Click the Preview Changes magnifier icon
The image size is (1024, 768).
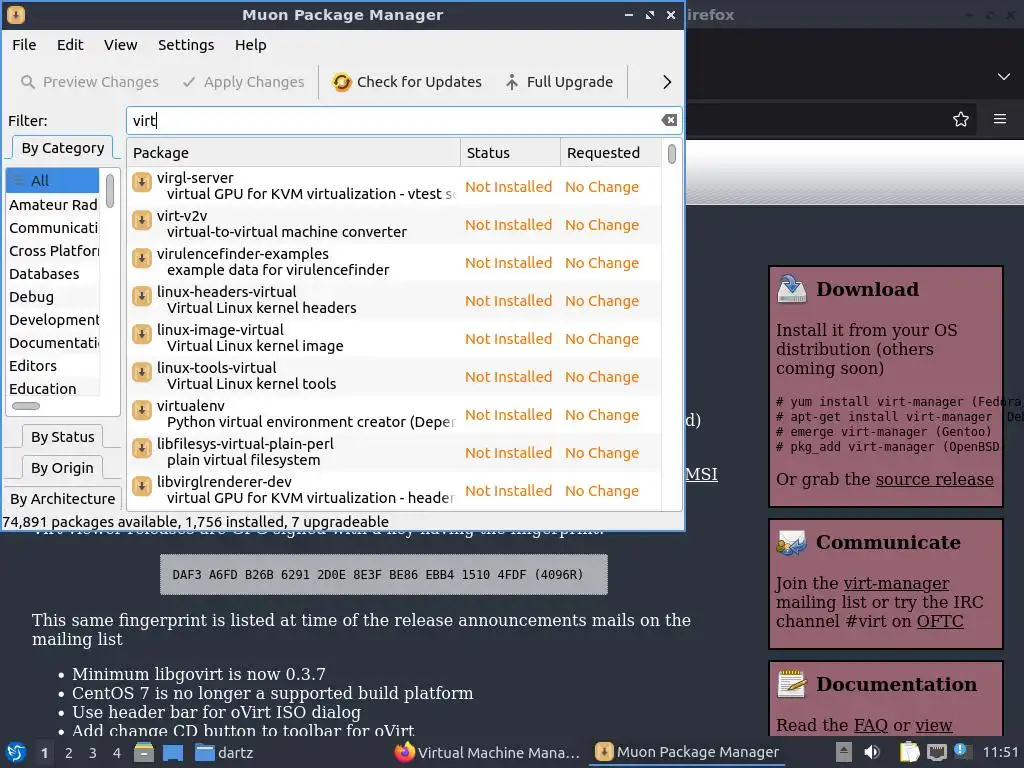click(x=27, y=82)
